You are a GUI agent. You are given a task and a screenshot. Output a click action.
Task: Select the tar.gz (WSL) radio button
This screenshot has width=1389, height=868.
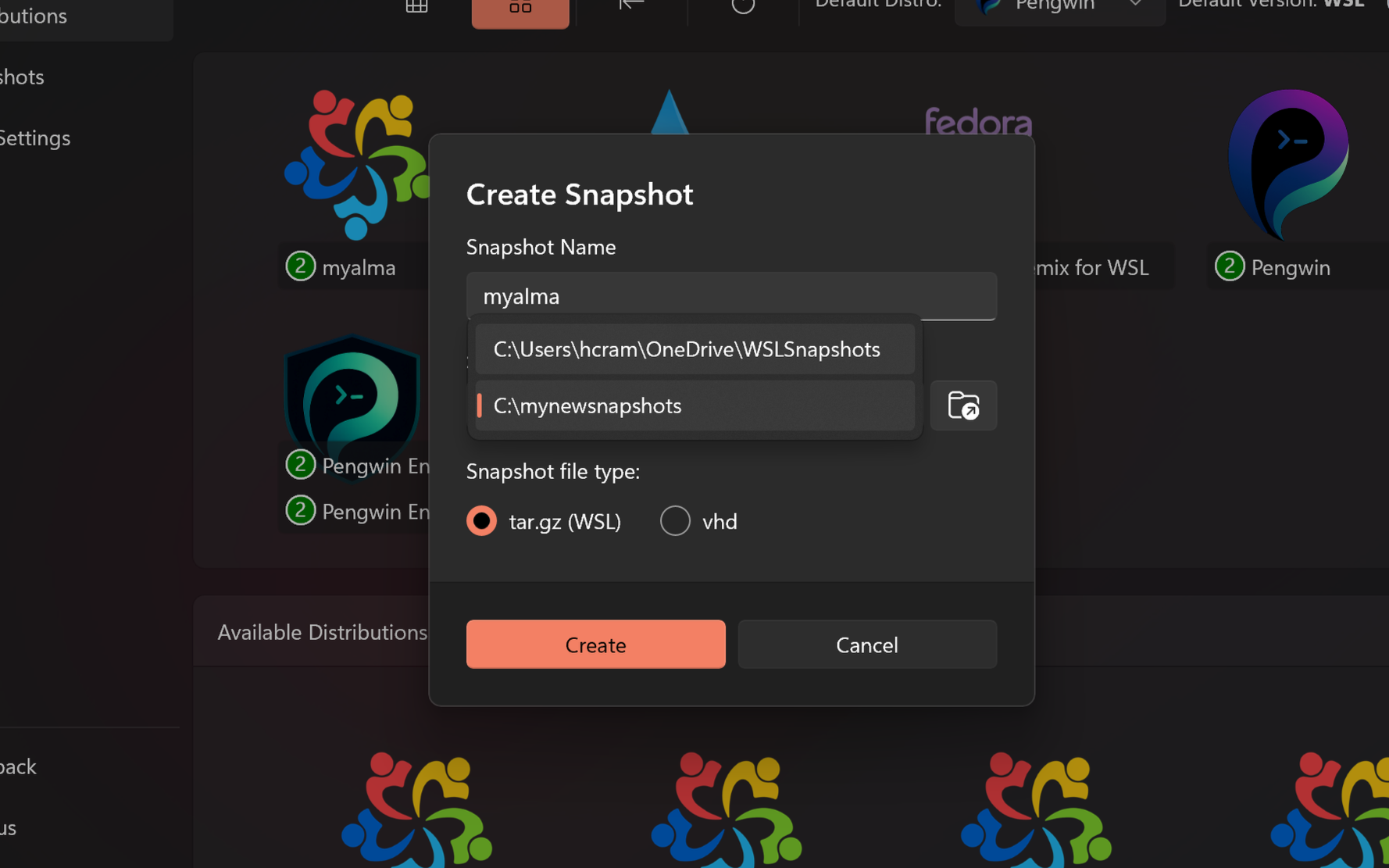(x=481, y=520)
